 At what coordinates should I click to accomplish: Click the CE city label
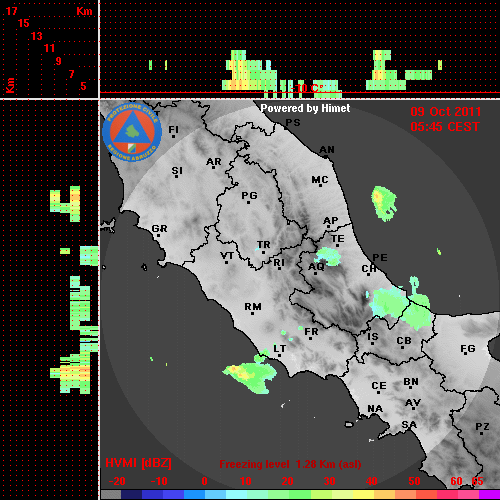[x=379, y=386]
